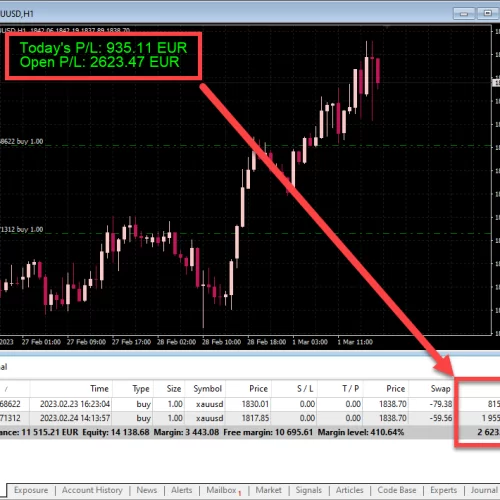The width and height of the screenshot is (500, 500).
Task: Switch to the Articles tab
Action: [x=349, y=490]
